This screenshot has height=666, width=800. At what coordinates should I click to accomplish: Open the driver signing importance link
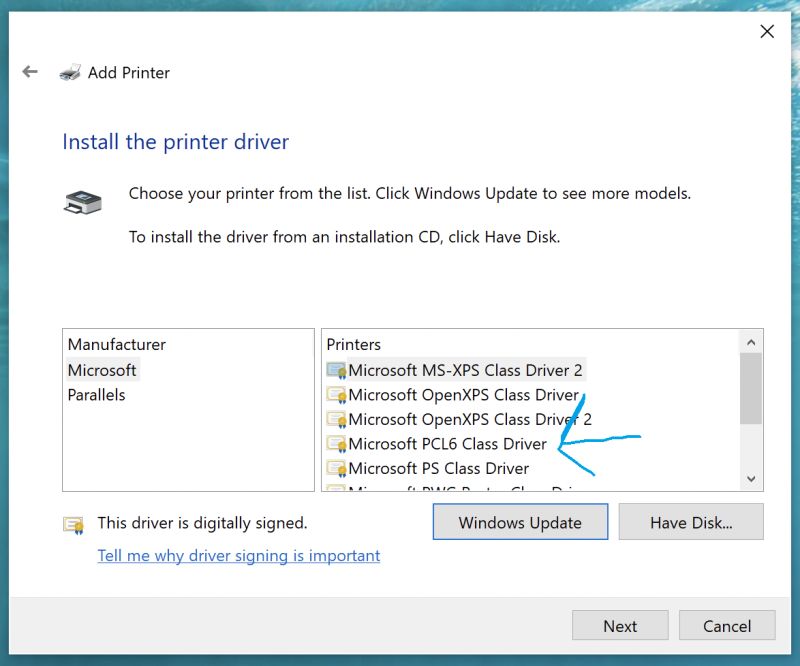241,555
